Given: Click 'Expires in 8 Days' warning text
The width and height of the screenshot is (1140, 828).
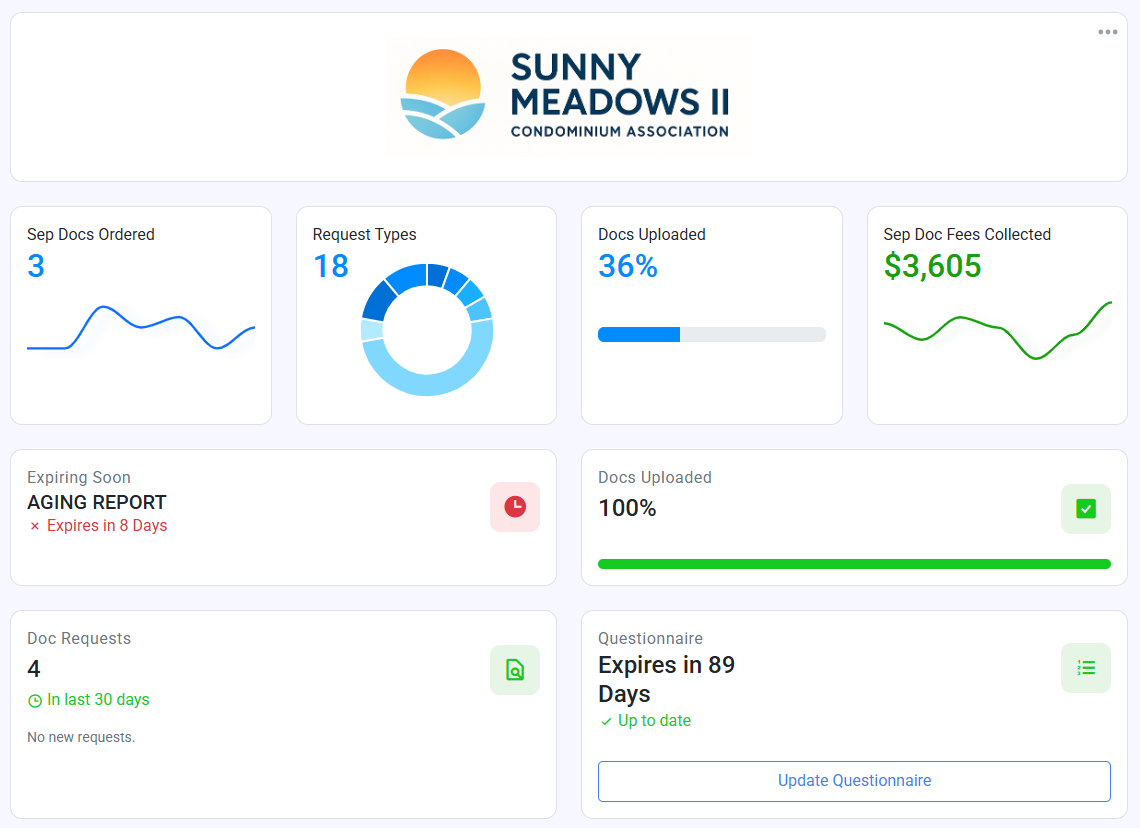Looking at the screenshot, I should click(107, 526).
